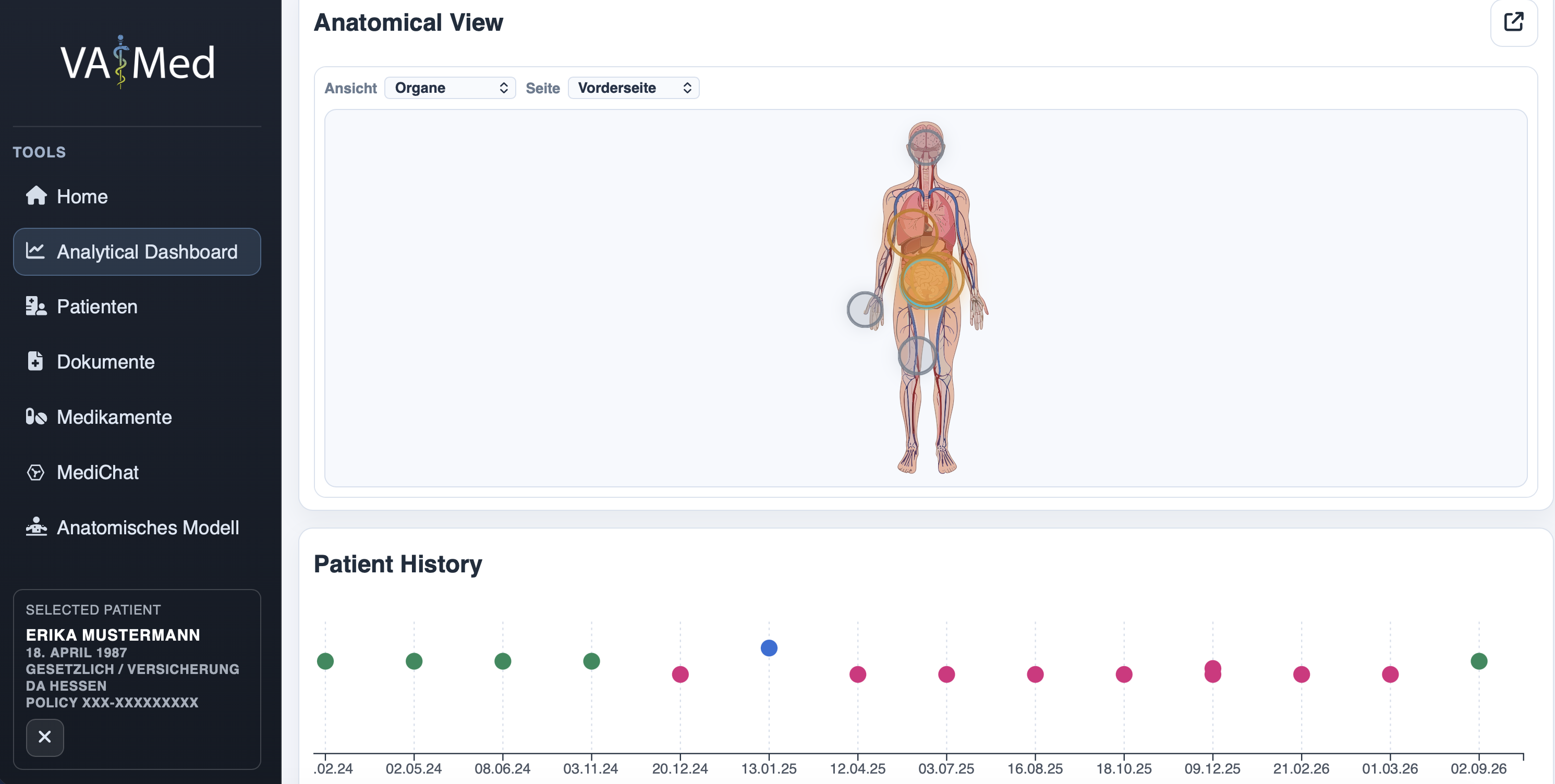Select the green dot at 08.06.24
This screenshot has width=1555, height=784.
503,661
